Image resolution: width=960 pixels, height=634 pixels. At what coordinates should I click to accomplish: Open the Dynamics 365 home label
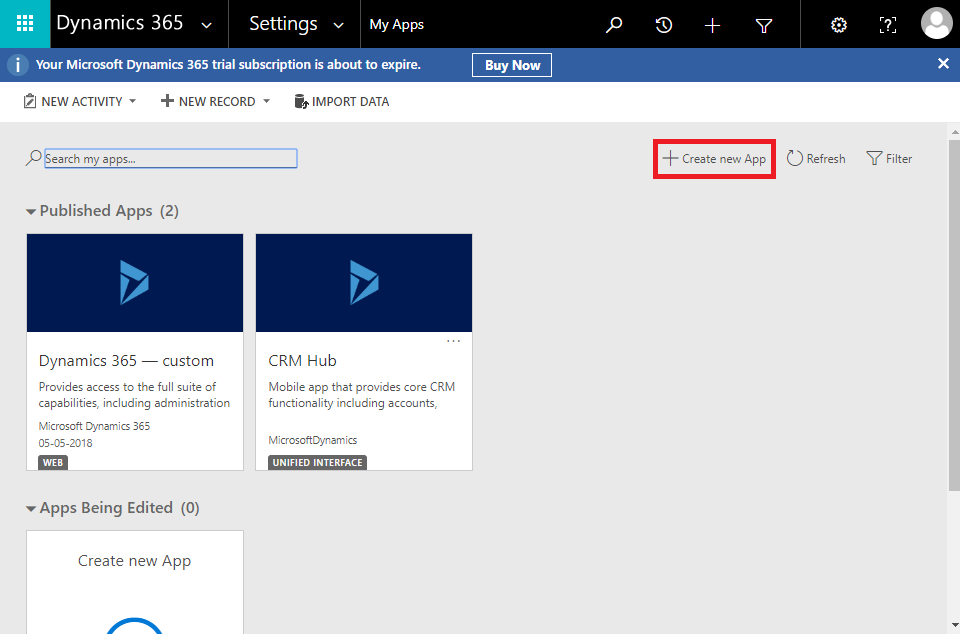tap(119, 23)
